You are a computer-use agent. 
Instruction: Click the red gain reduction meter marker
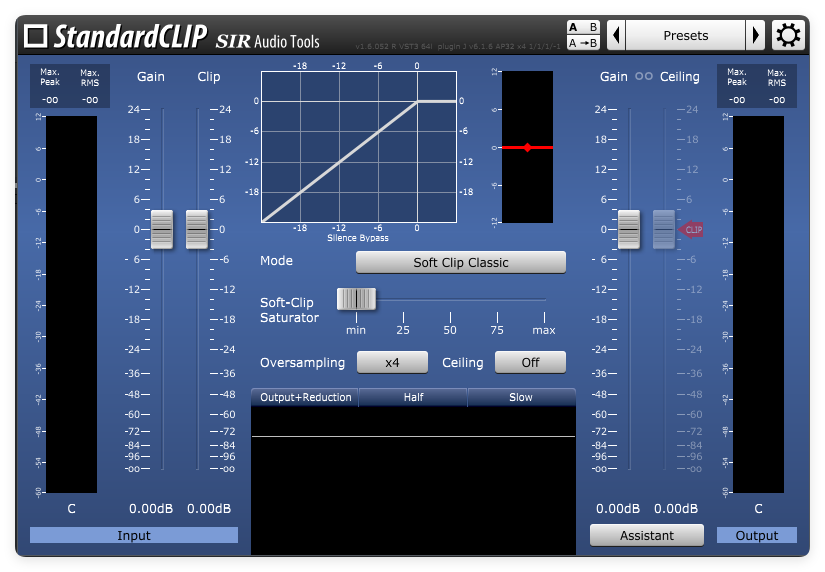[x=527, y=147]
